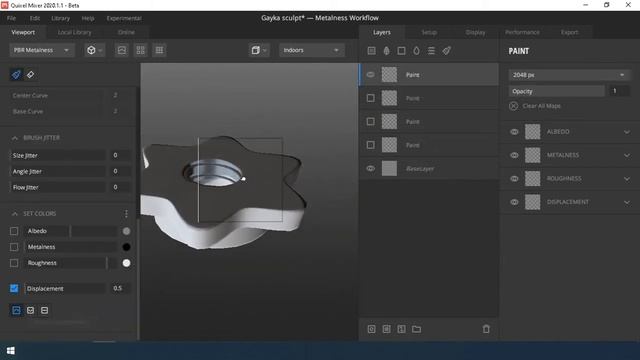Open the Indoors lighting dropdown
This screenshot has width=640, height=360.
click(311, 50)
